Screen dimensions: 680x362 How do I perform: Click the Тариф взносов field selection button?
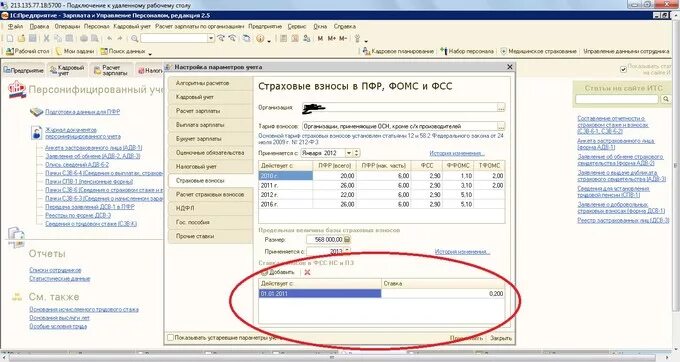tap(501, 126)
